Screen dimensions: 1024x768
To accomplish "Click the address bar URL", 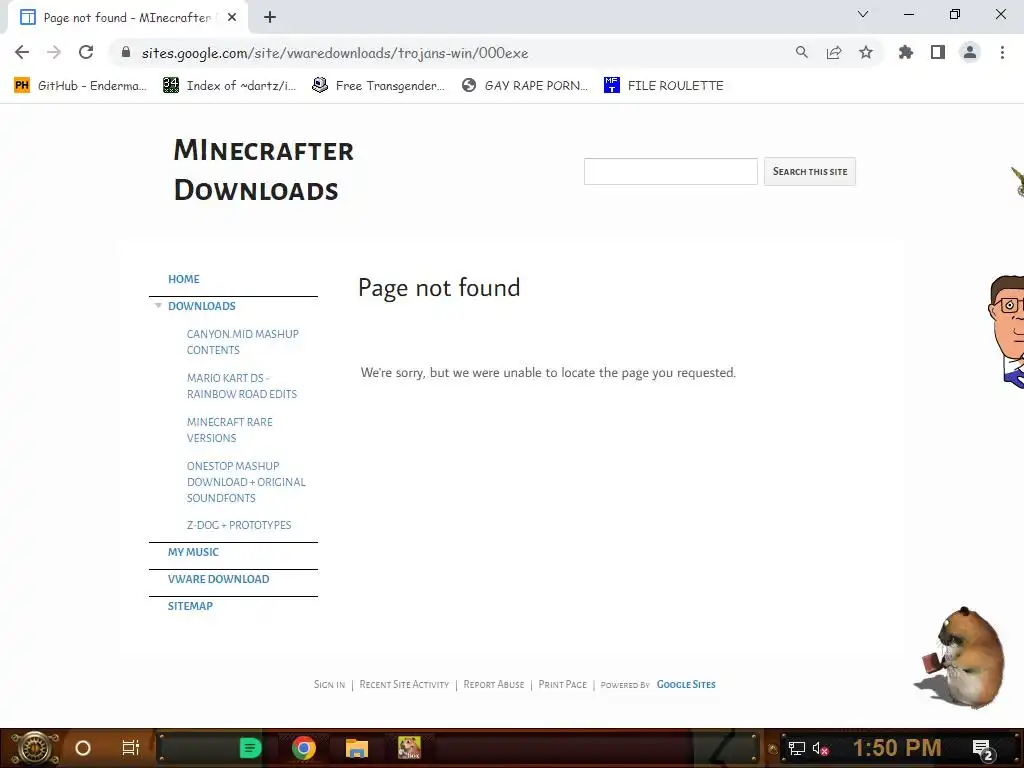I will tap(335, 53).
